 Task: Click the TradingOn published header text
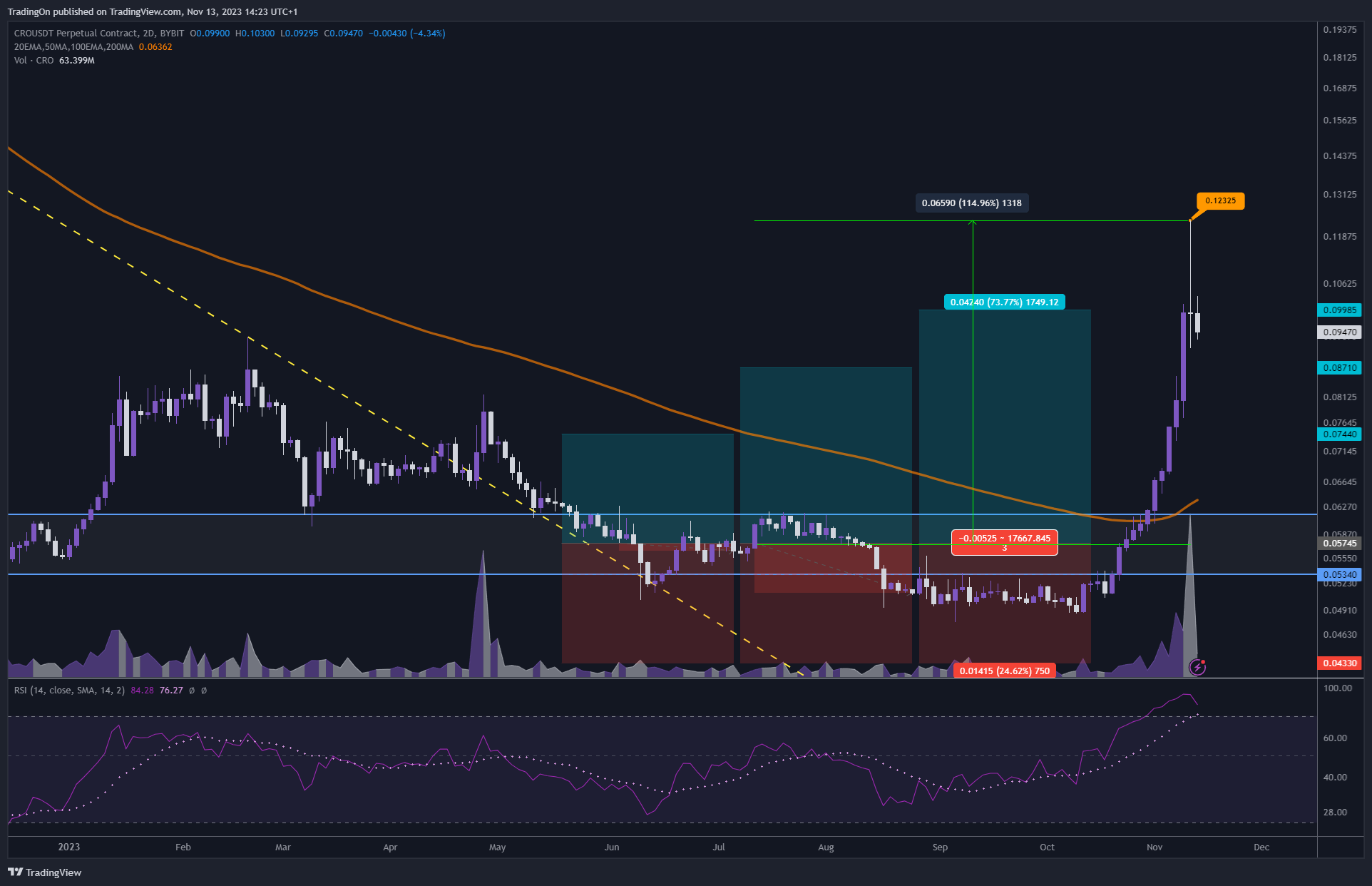point(153,11)
